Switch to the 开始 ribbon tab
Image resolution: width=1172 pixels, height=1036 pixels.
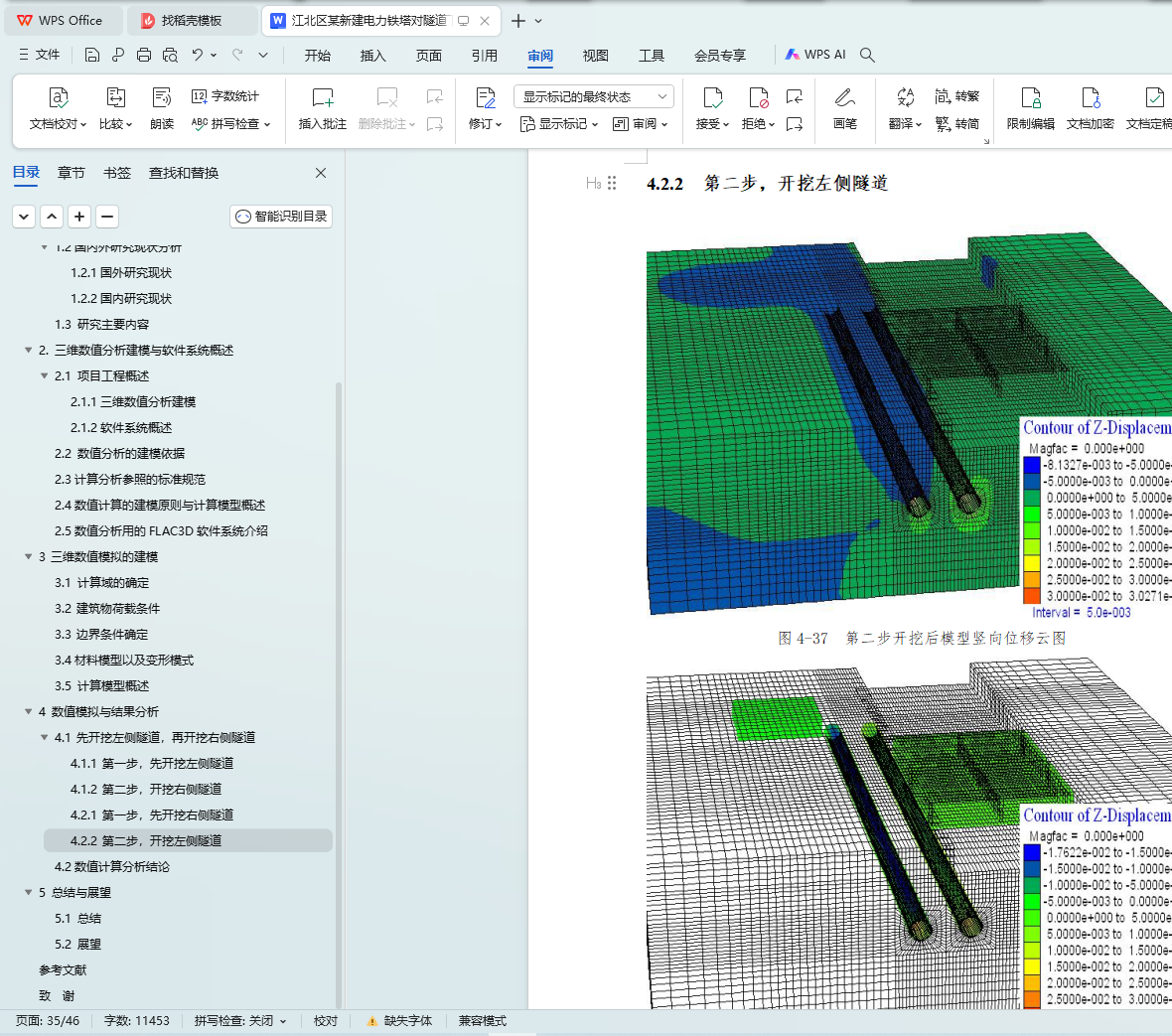318,56
